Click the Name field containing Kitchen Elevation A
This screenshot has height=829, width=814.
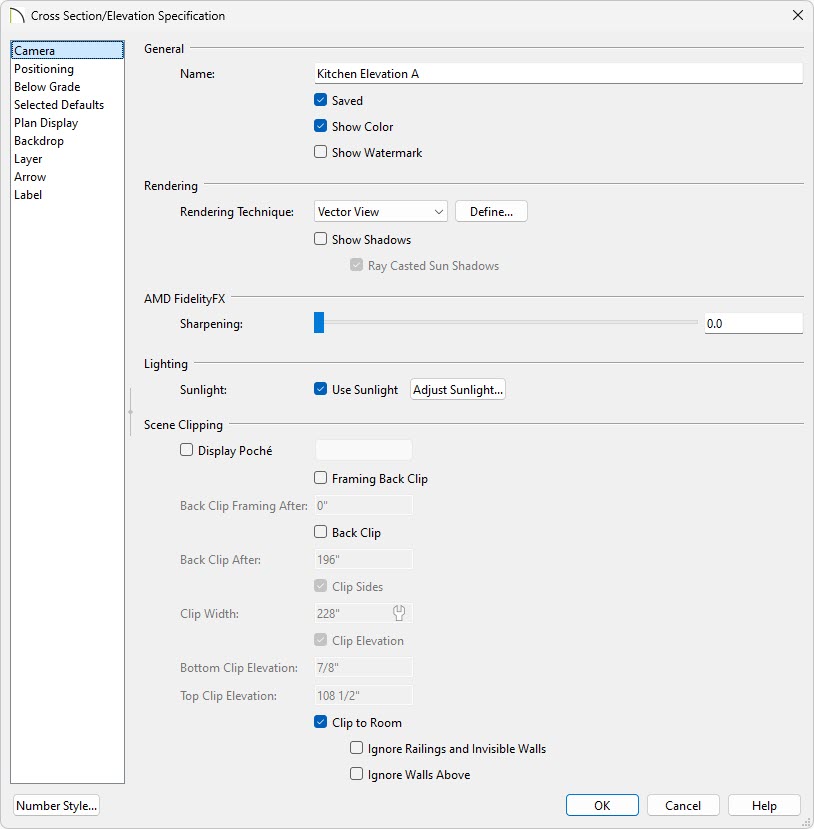[x=559, y=73]
